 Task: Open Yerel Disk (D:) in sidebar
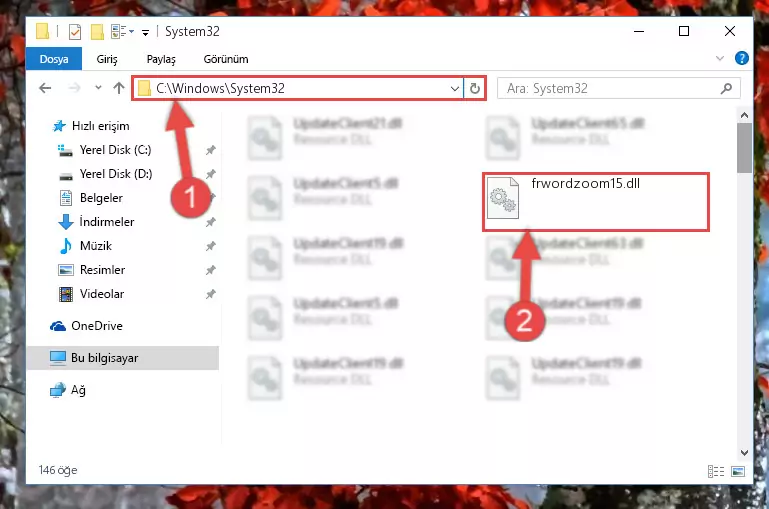(116, 174)
